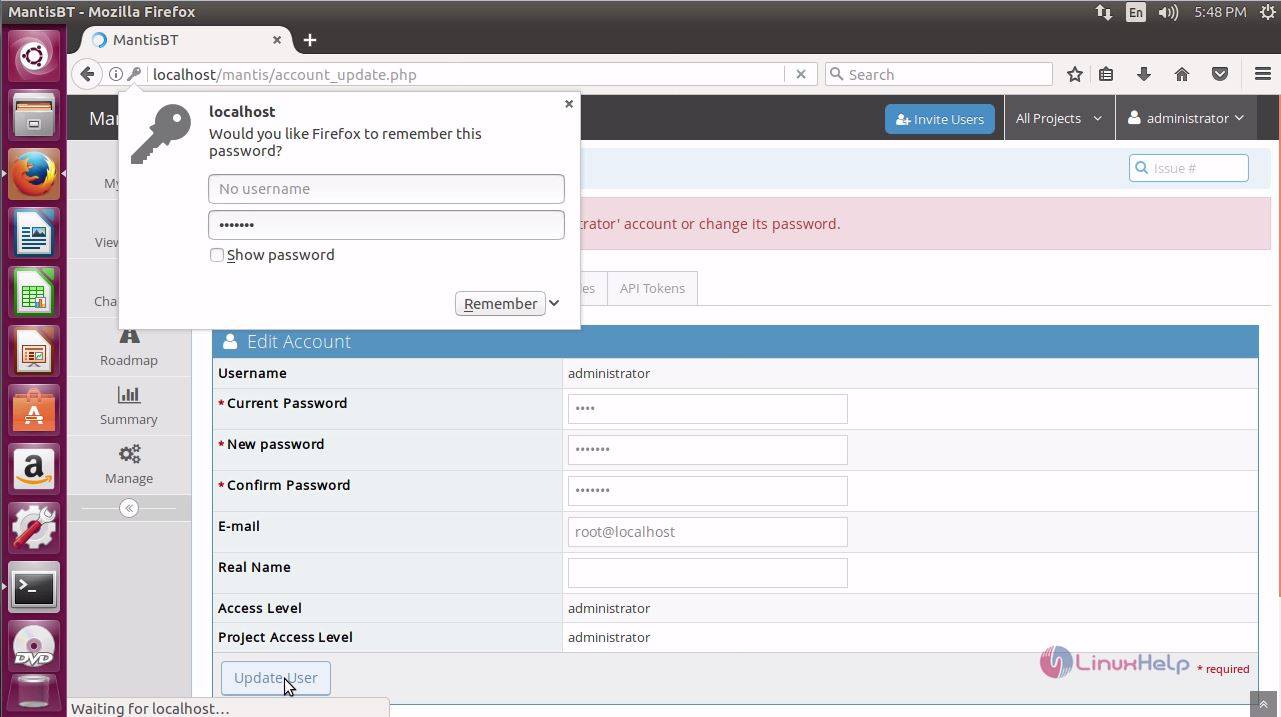Screen dimensions: 1281x717
Task: Click the password field in the popup
Action: click(x=386, y=225)
